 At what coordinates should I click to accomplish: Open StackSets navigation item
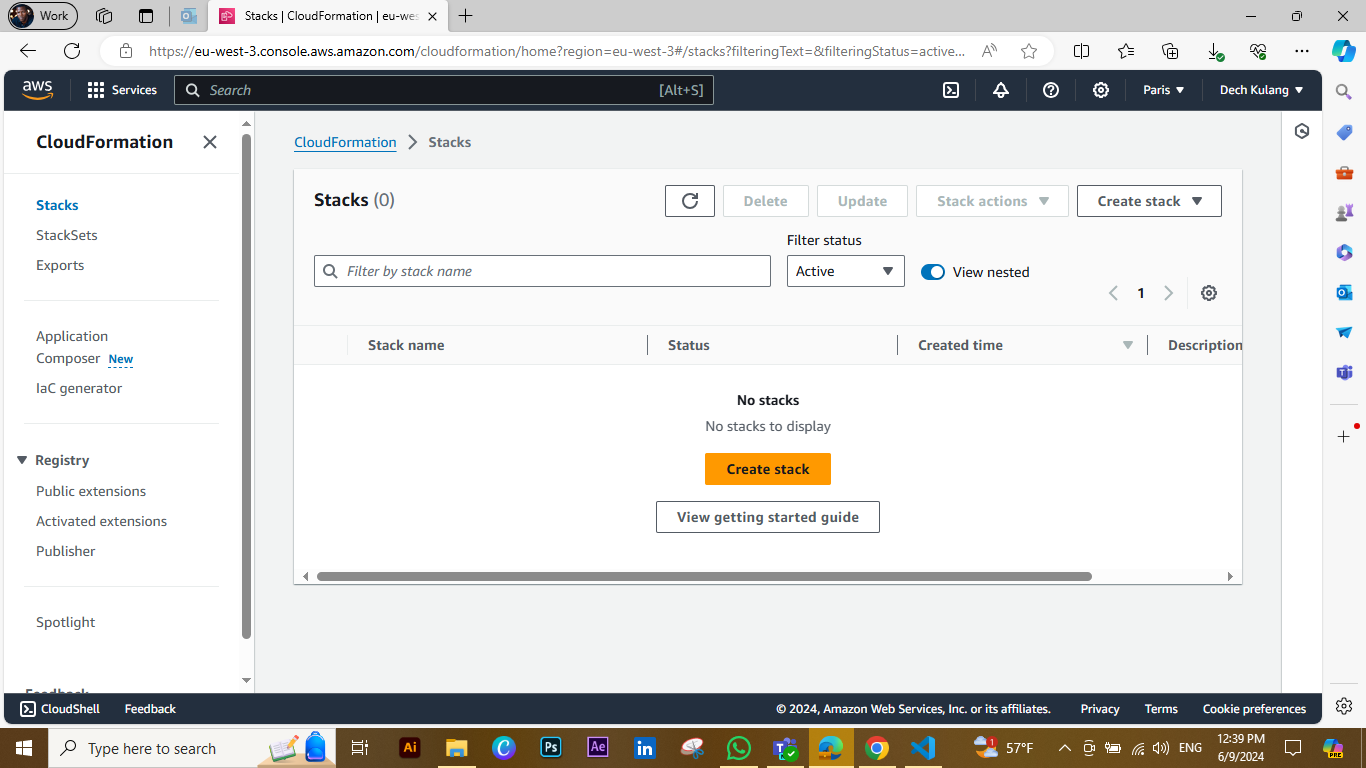point(67,235)
